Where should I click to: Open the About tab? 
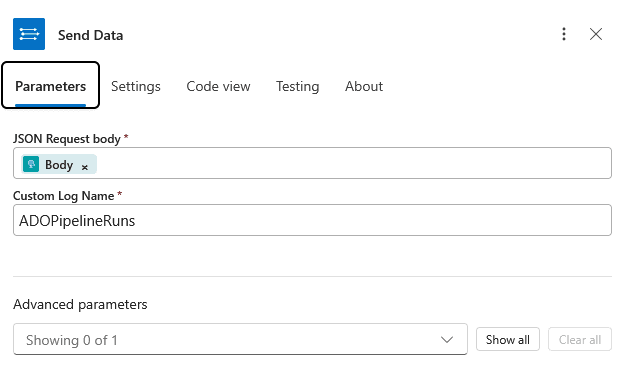tap(364, 86)
